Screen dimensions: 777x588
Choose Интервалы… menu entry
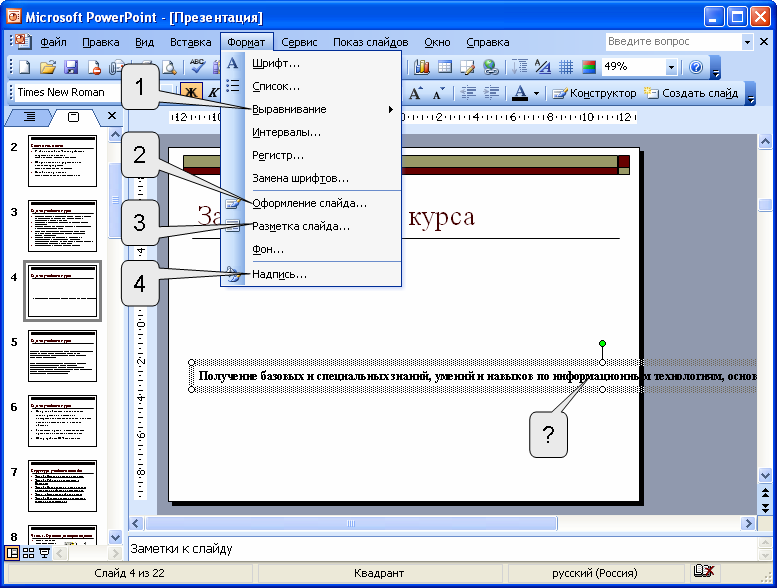point(311,132)
